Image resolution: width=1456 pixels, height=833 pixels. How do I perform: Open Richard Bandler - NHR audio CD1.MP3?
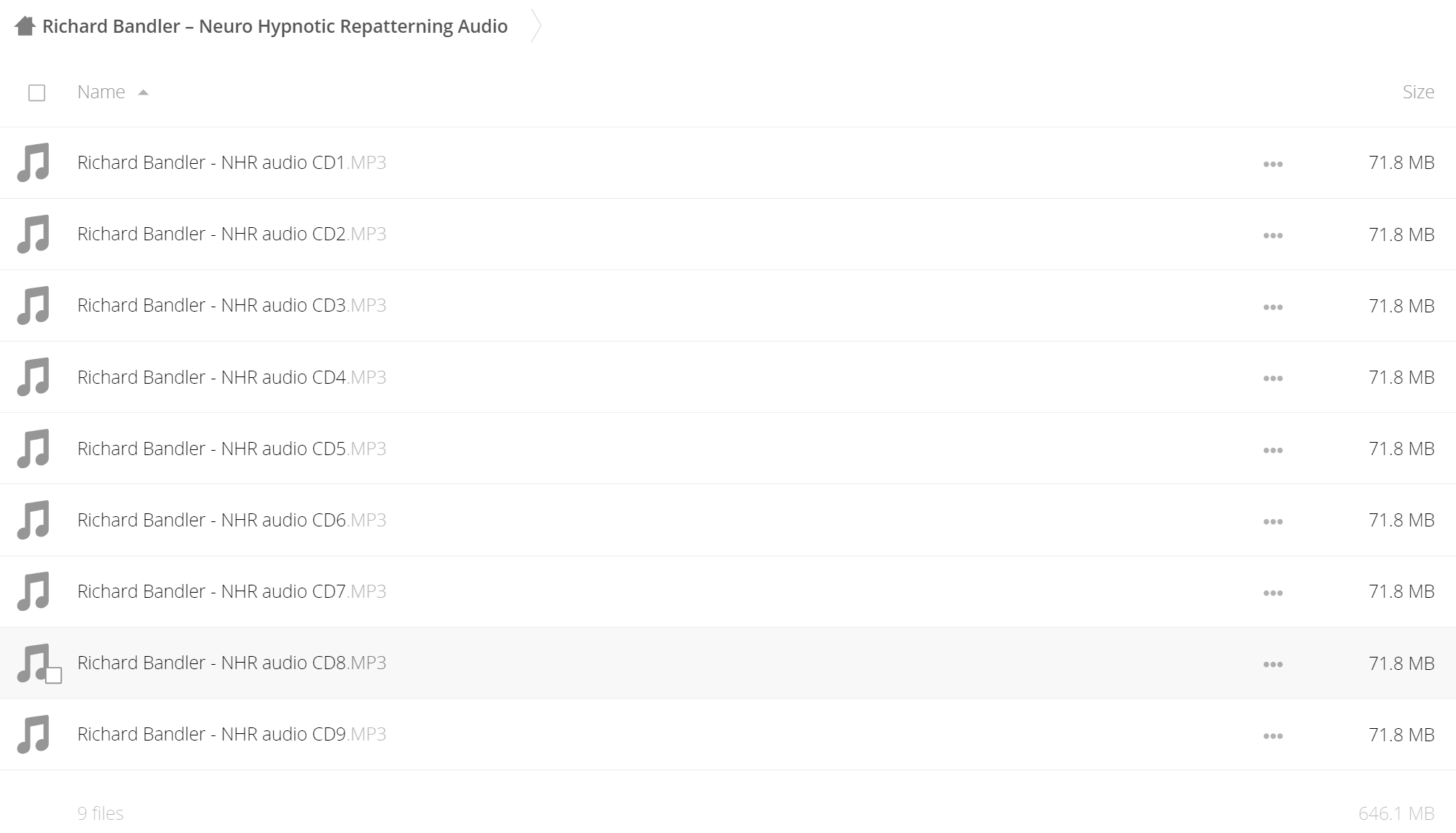232,162
